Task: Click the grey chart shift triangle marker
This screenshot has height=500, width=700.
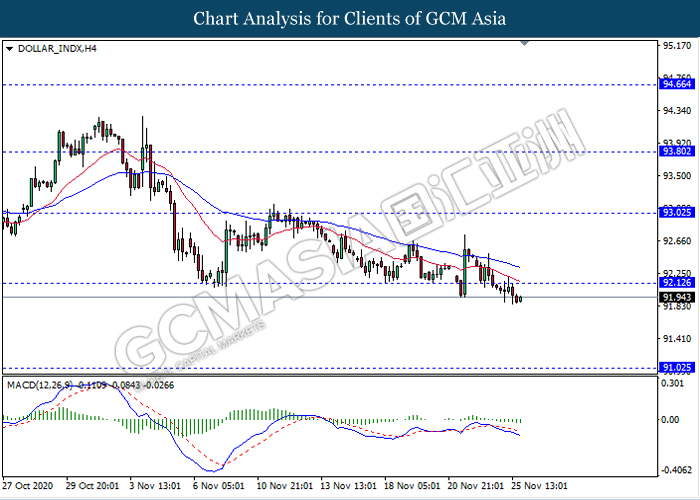Action: click(525, 43)
